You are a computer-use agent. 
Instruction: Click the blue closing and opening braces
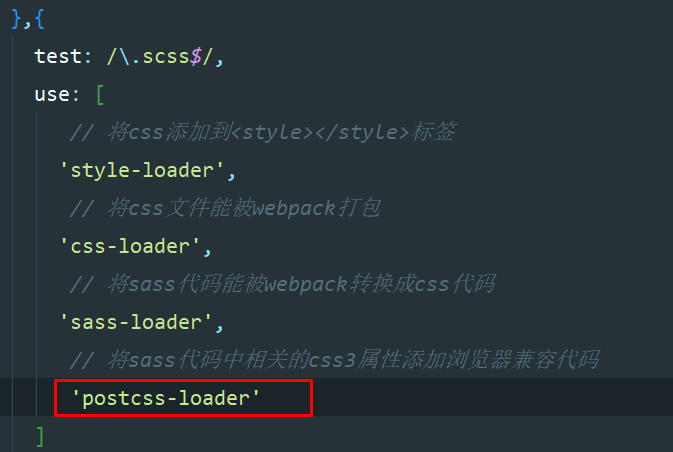[x=28, y=19]
